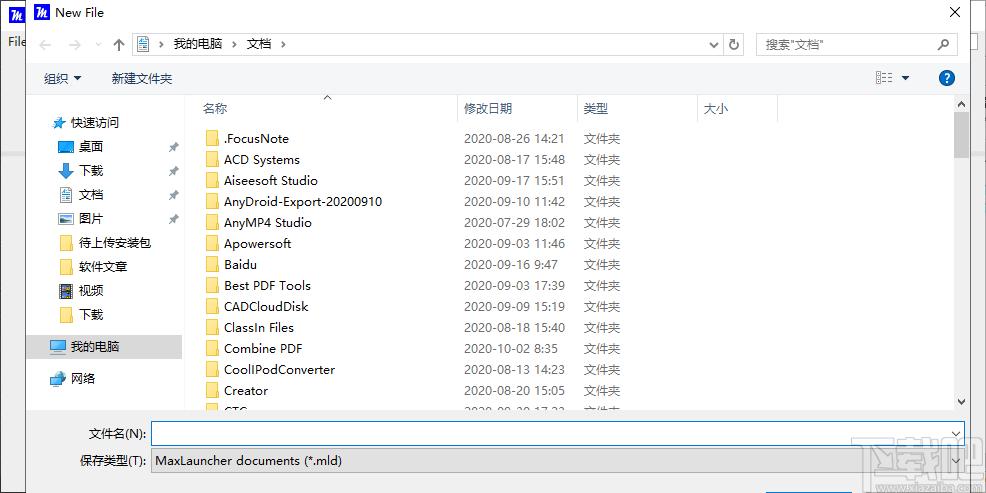The image size is (986, 493).
Task: Click the file list scroll-up arrow
Action: tap(961, 104)
